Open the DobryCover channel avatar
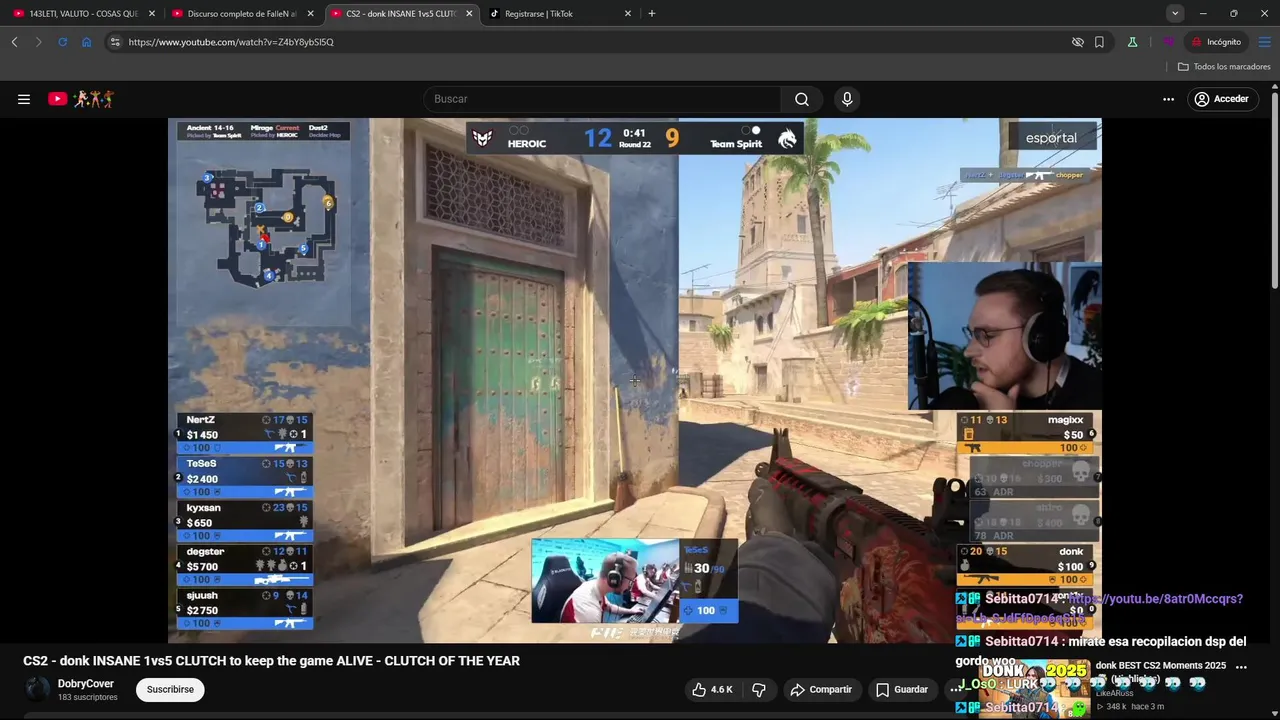 tap(37, 690)
